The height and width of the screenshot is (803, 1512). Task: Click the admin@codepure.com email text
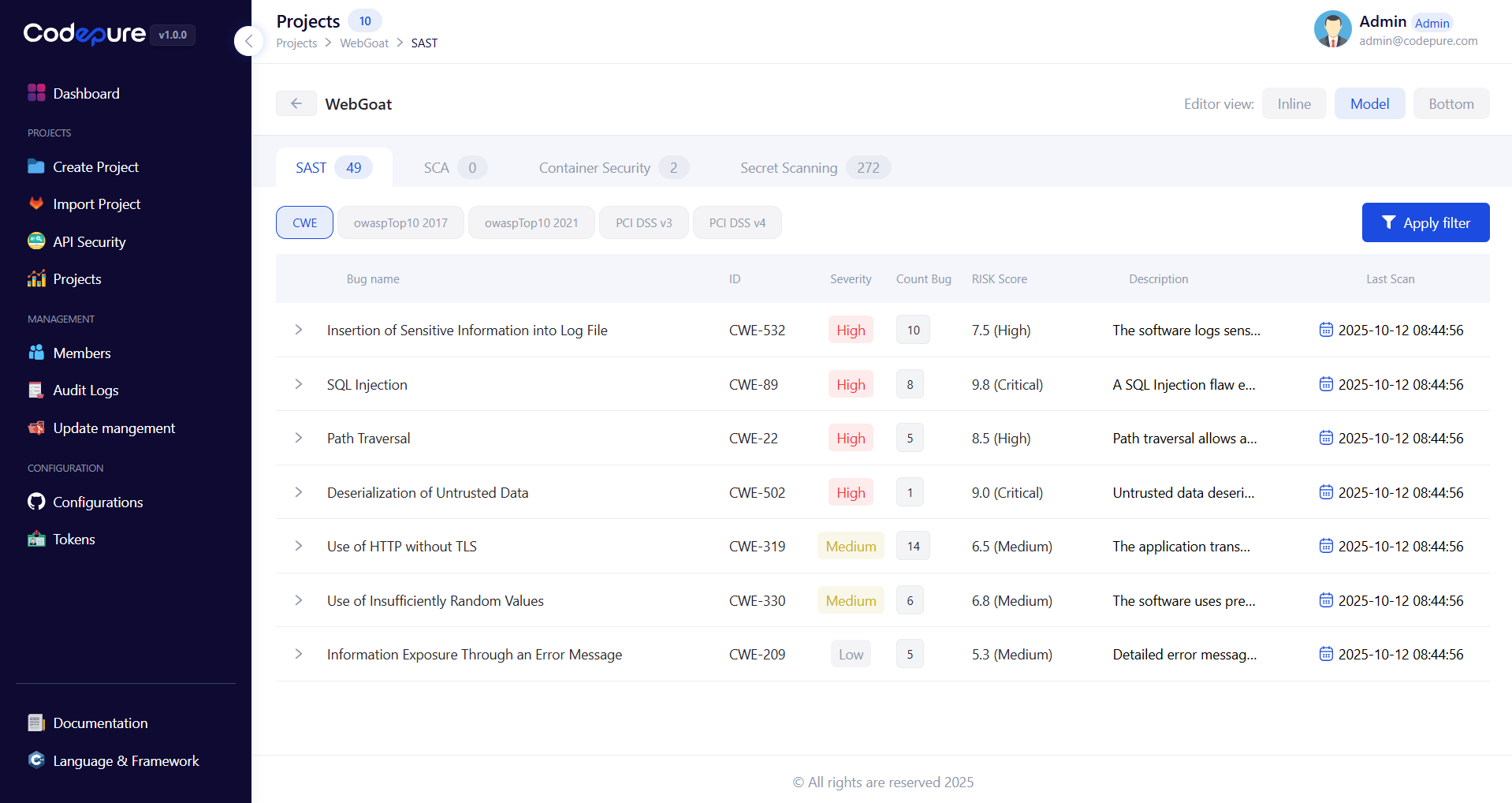click(1418, 41)
